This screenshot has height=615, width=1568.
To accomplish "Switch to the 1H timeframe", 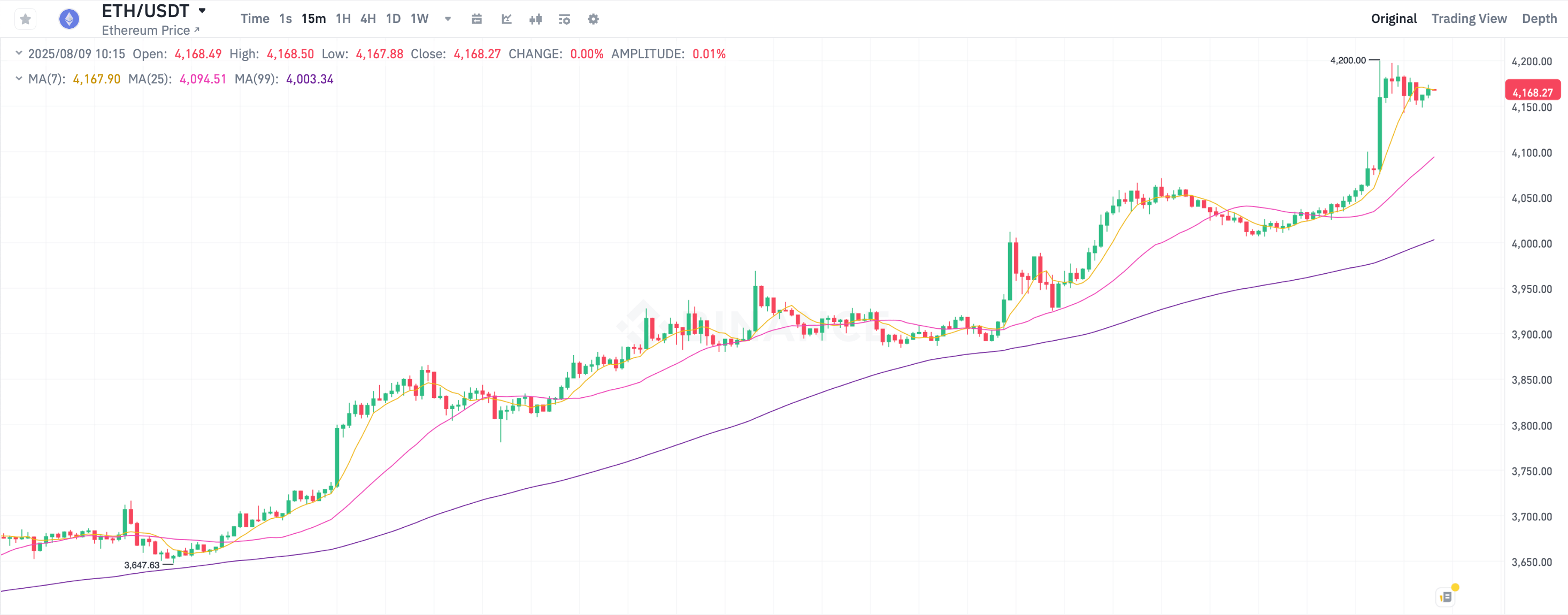I will point(343,19).
